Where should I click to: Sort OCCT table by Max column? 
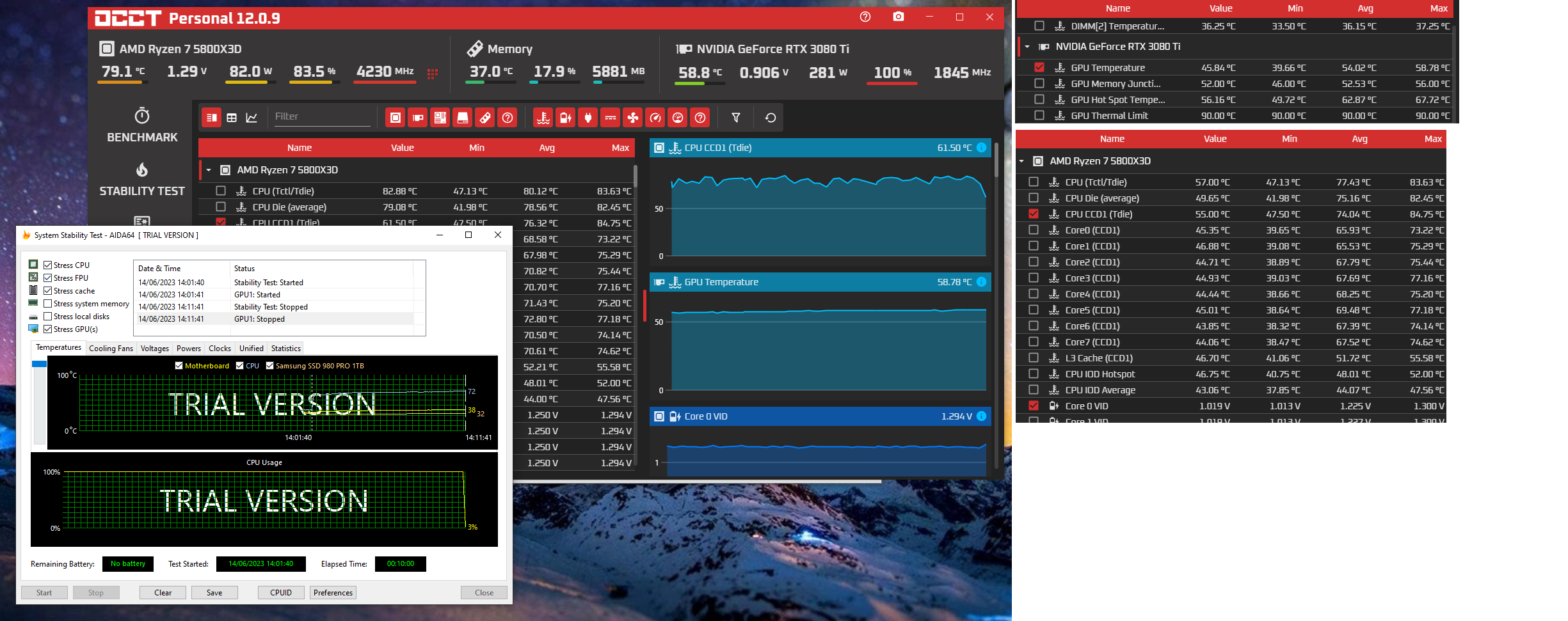tap(620, 148)
